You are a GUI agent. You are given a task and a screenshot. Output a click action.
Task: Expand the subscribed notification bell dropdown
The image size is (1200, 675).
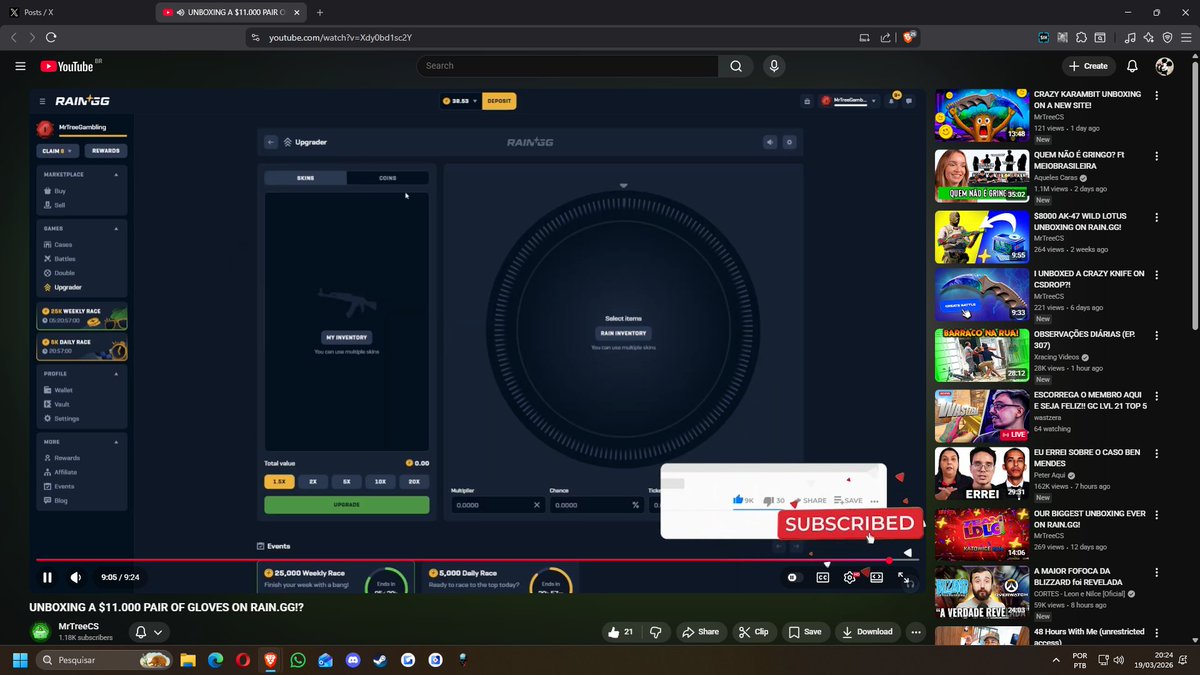click(x=148, y=632)
